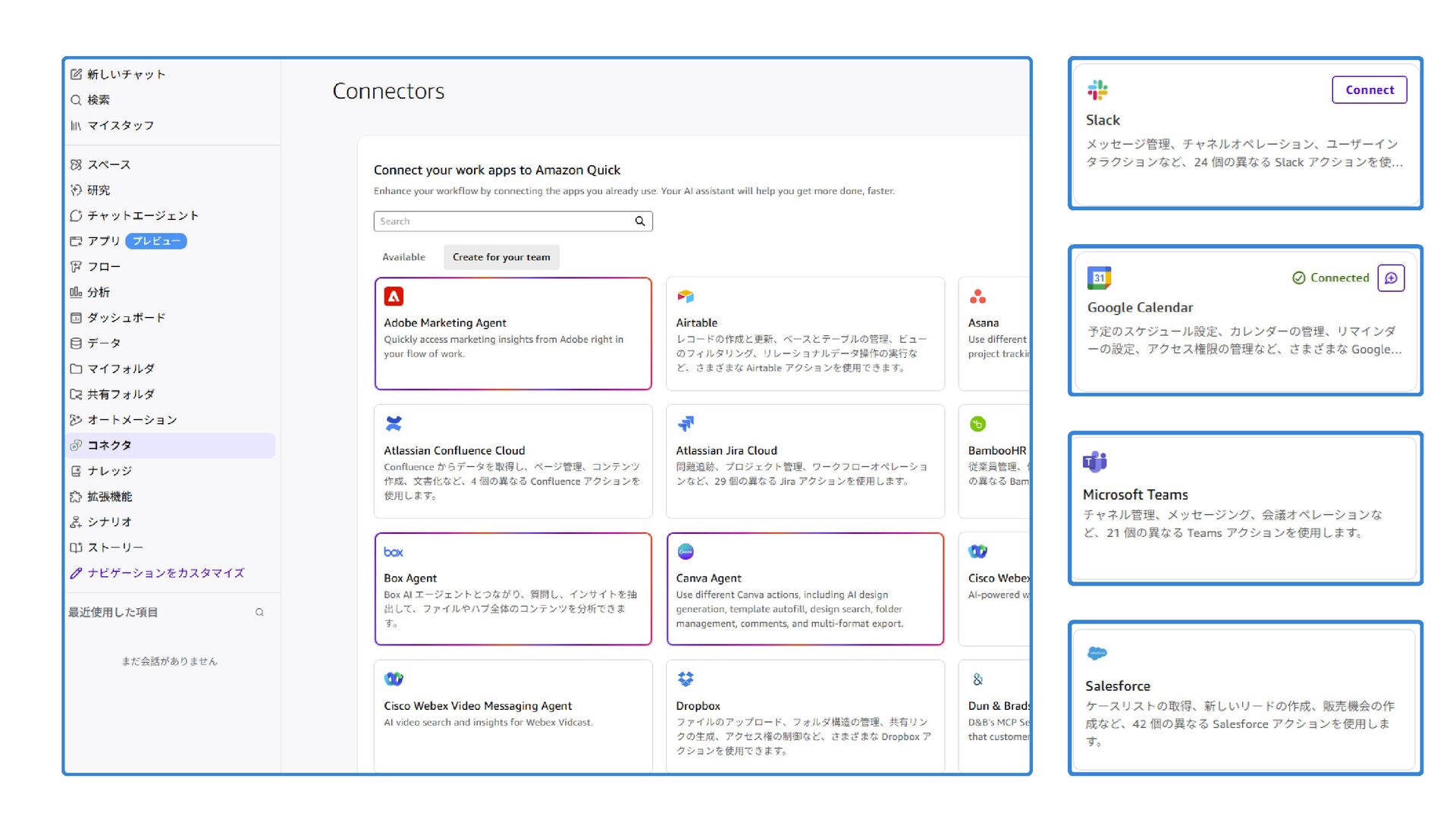The width and height of the screenshot is (1456, 819).
Task: Click the 'Box Agent' card title
Action: pyautogui.click(x=410, y=579)
